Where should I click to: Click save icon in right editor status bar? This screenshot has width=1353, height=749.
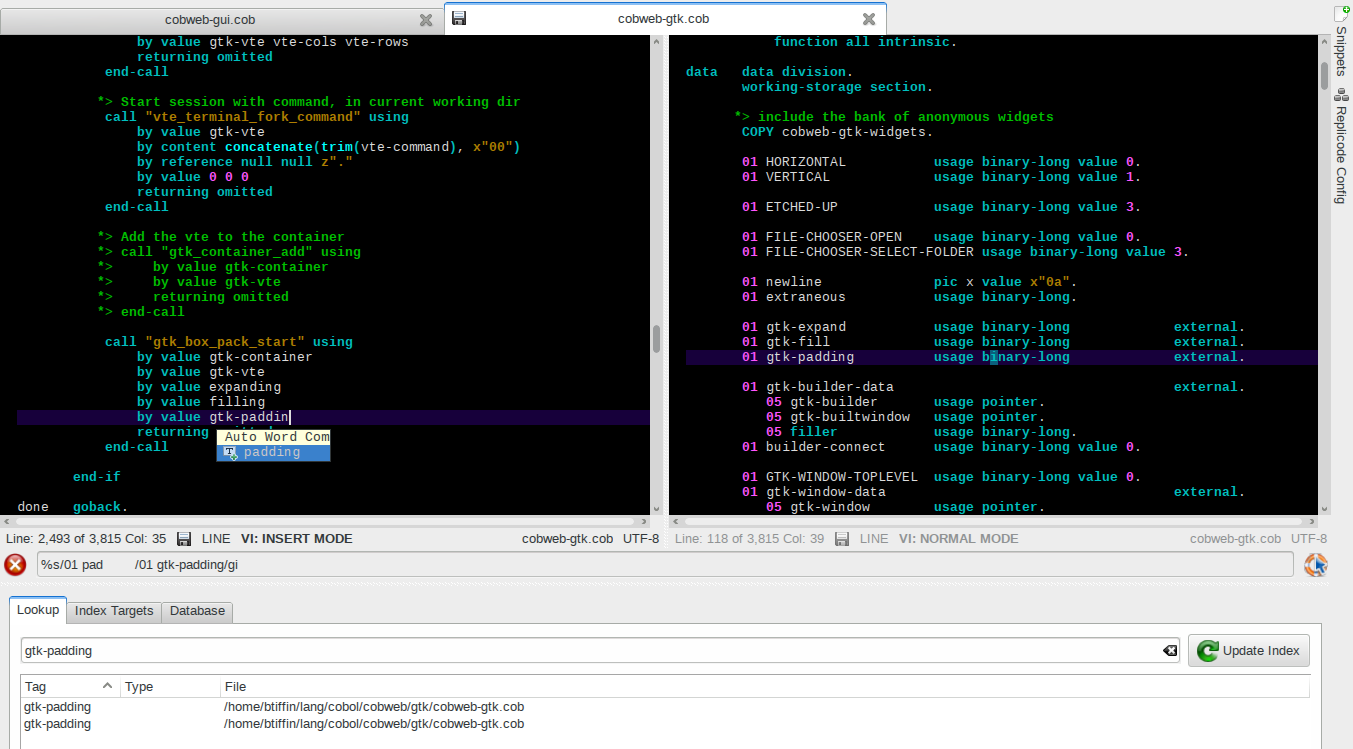(x=842, y=539)
